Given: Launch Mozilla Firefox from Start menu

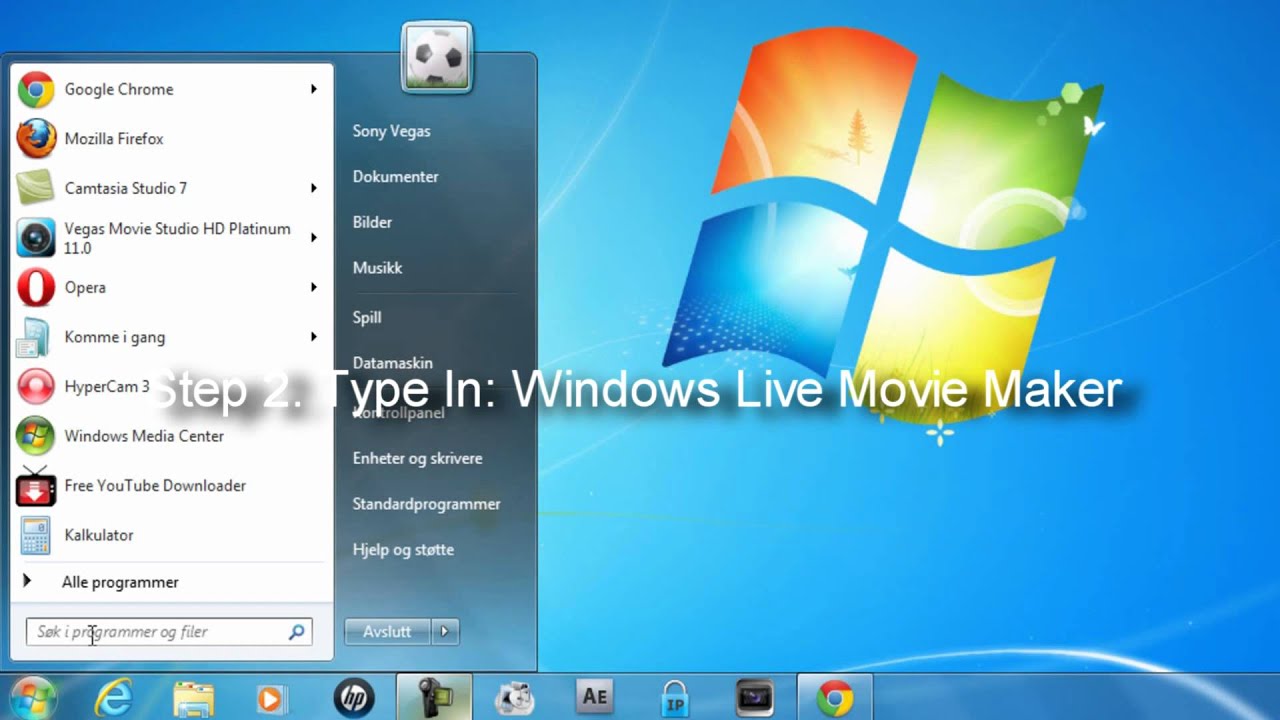Looking at the screenshot, I should [x=113, y=139].
